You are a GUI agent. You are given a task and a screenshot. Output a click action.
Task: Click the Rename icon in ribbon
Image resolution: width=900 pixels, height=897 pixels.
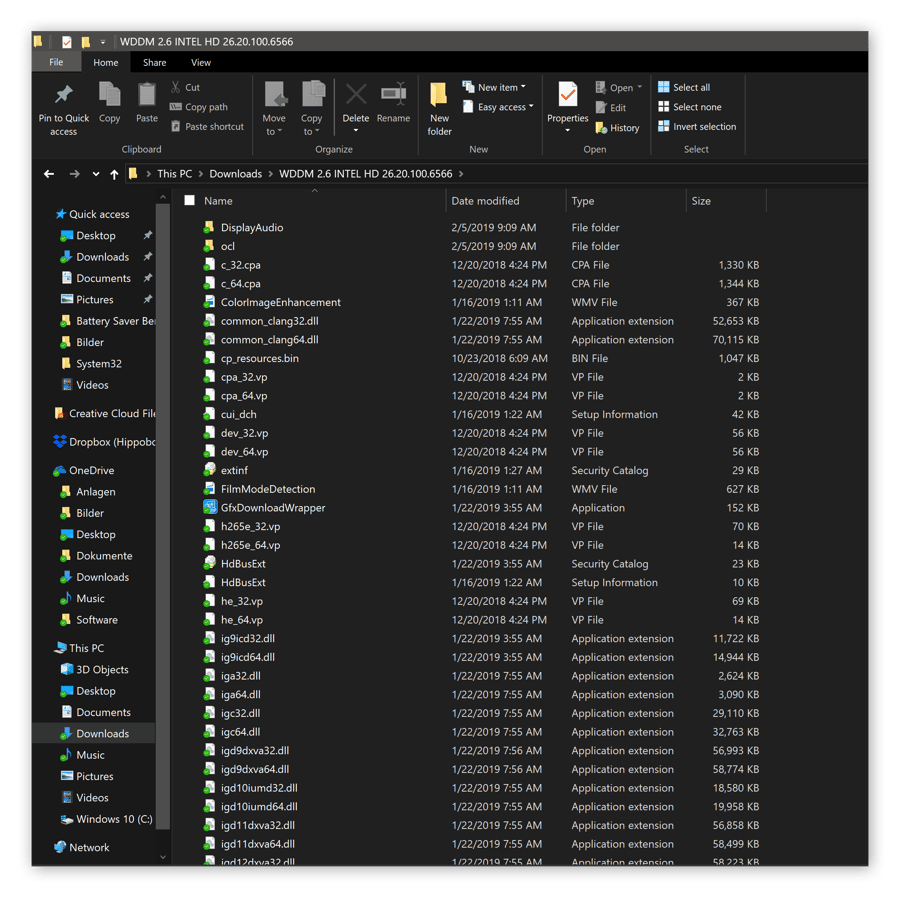tap(393, 96)
